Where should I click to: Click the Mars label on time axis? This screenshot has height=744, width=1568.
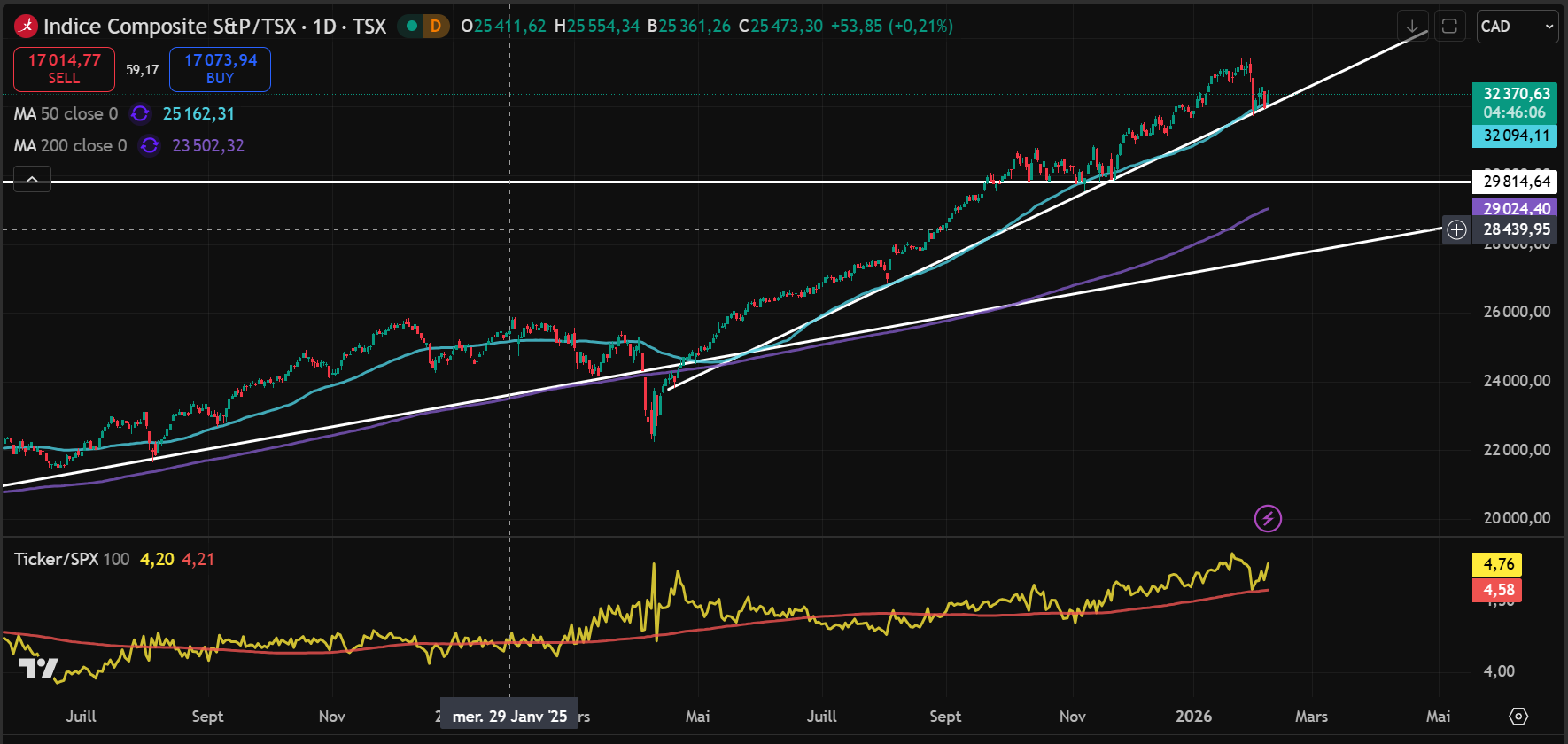pos(1311,716)
